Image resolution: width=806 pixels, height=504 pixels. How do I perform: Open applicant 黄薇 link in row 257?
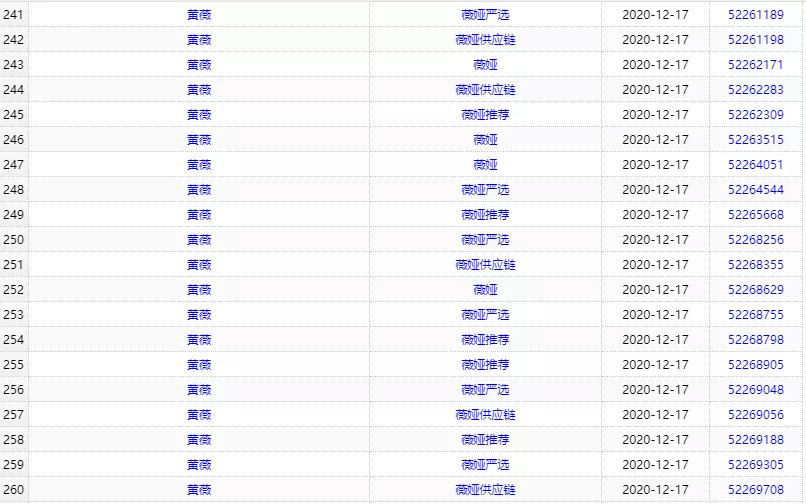pyautogui.click(x=199, y=415)
